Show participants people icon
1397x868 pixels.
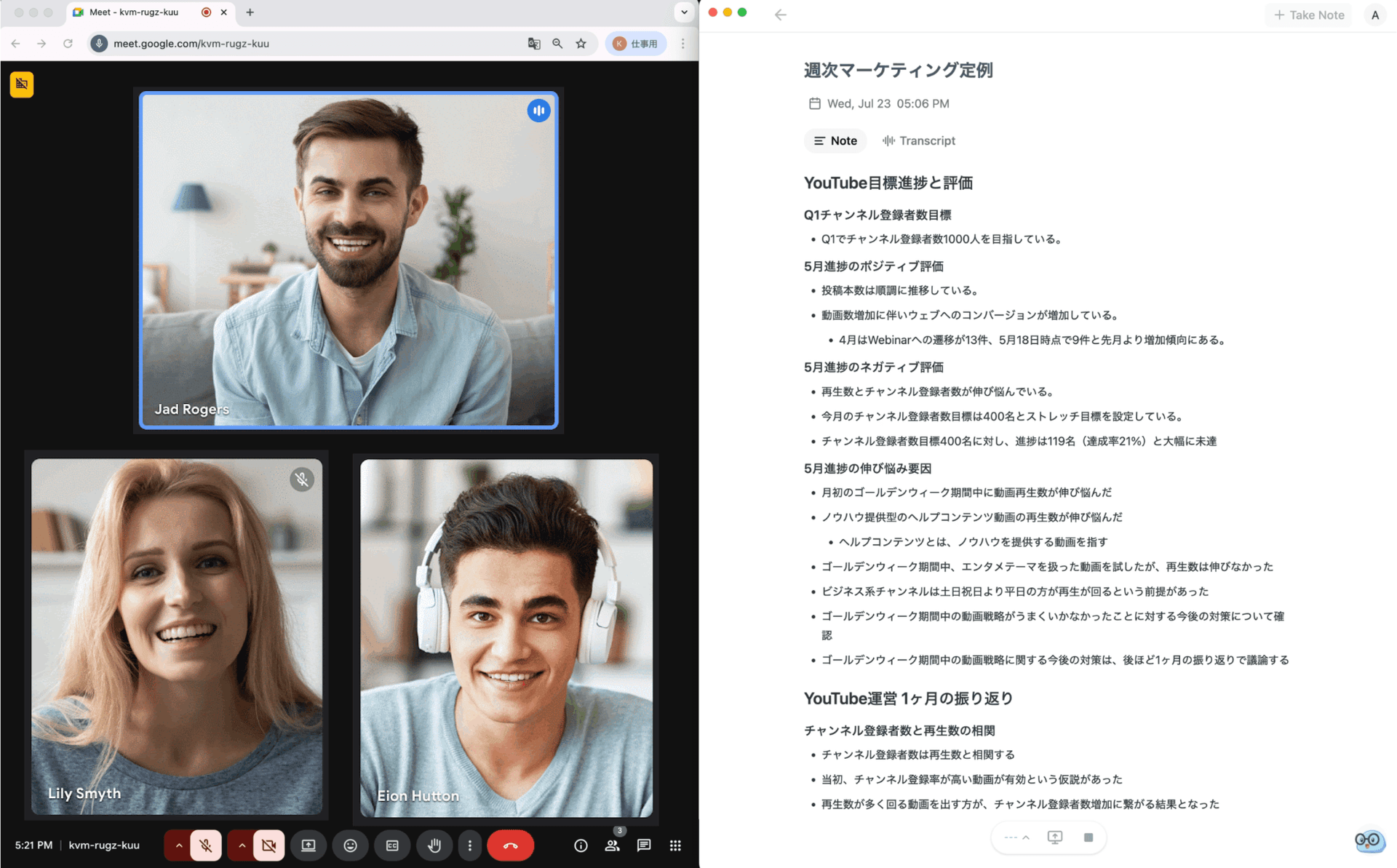tap(613, 845)
